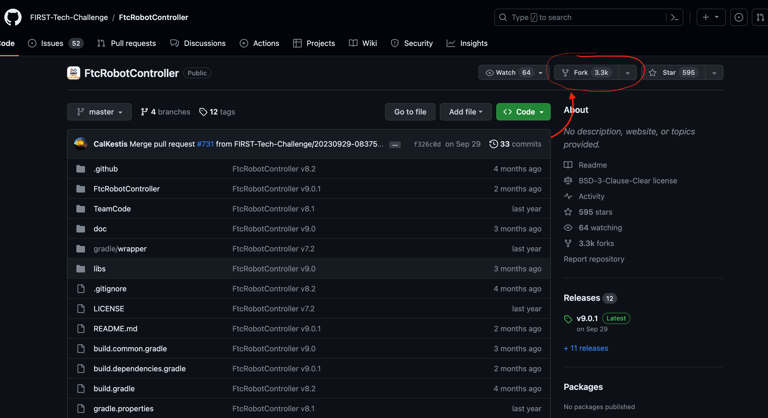Open the issues inbox circle icon in header
The width and height of the screenshot is (768, 418).
[739, 18]
